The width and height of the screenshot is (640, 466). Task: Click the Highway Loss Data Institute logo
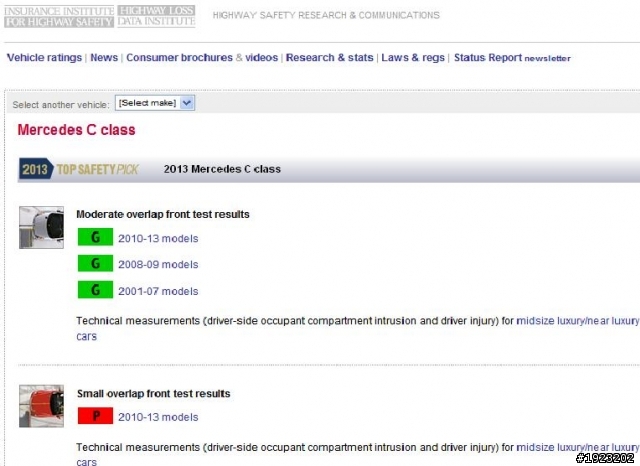[156, 16]
